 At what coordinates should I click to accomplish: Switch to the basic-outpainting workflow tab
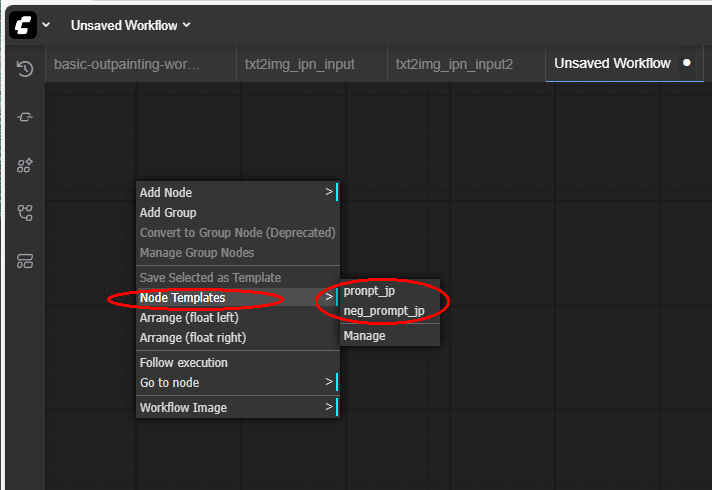coord(127,64)
